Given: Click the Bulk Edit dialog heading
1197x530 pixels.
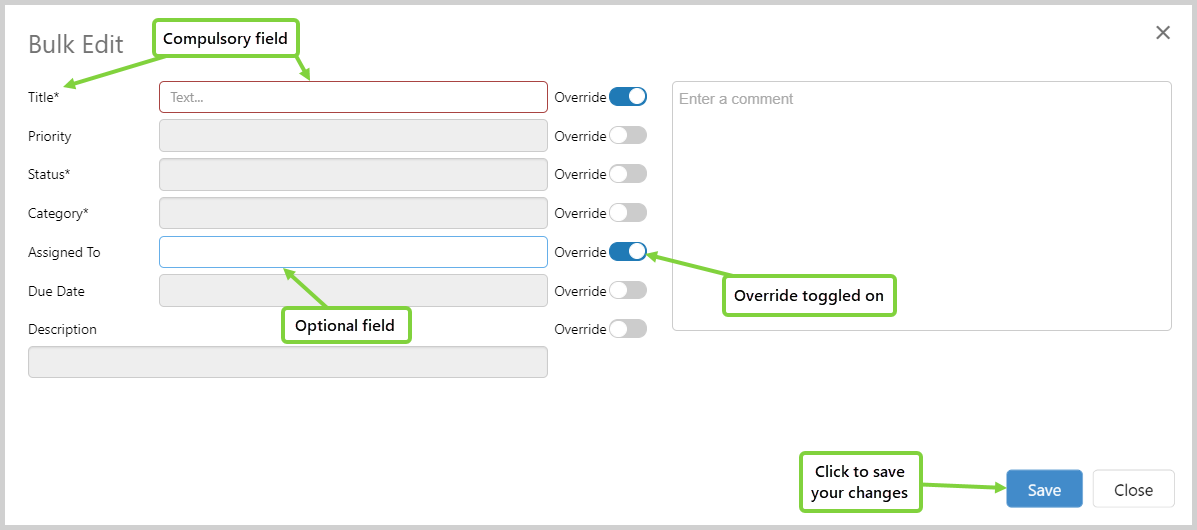Looking at the screenshot, I should (76, 44).
